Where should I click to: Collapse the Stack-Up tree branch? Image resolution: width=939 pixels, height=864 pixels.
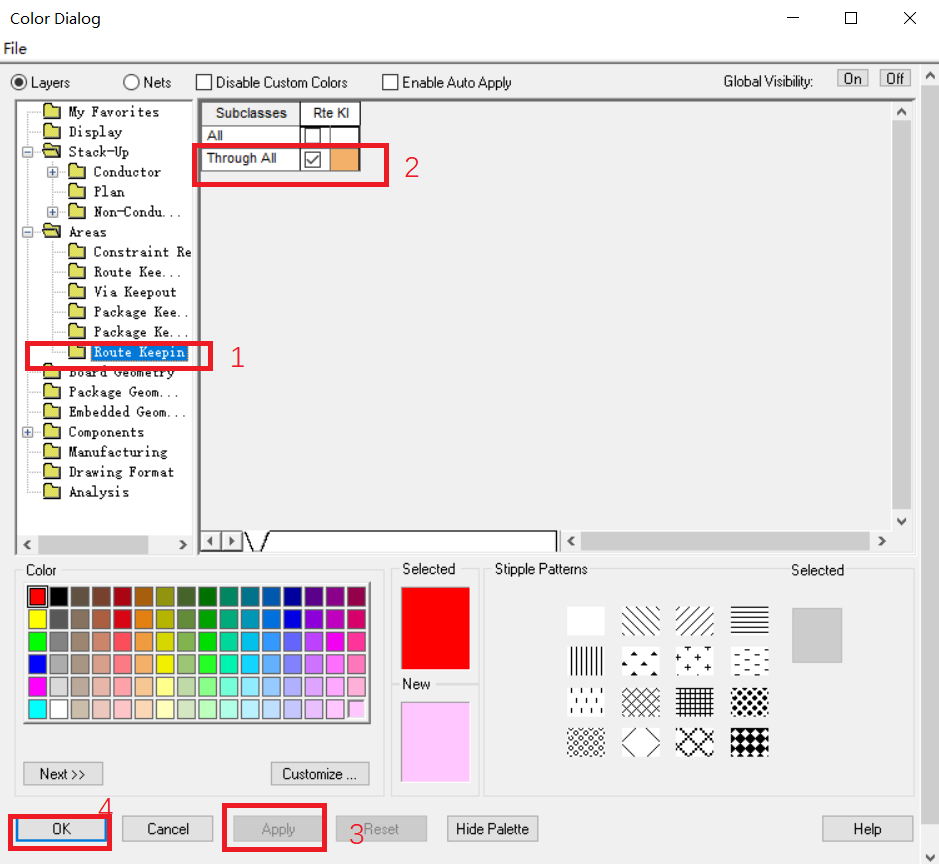tap(30, 151)
